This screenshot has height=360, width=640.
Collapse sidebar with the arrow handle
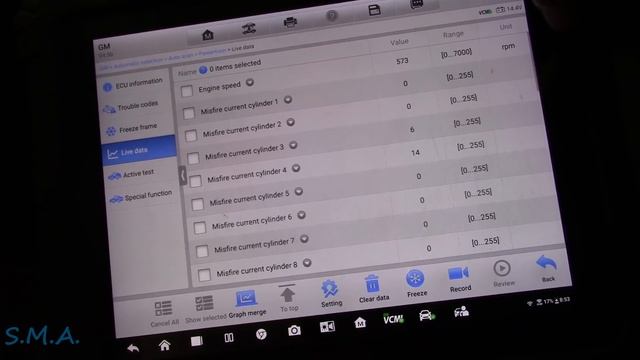(183, 176)
